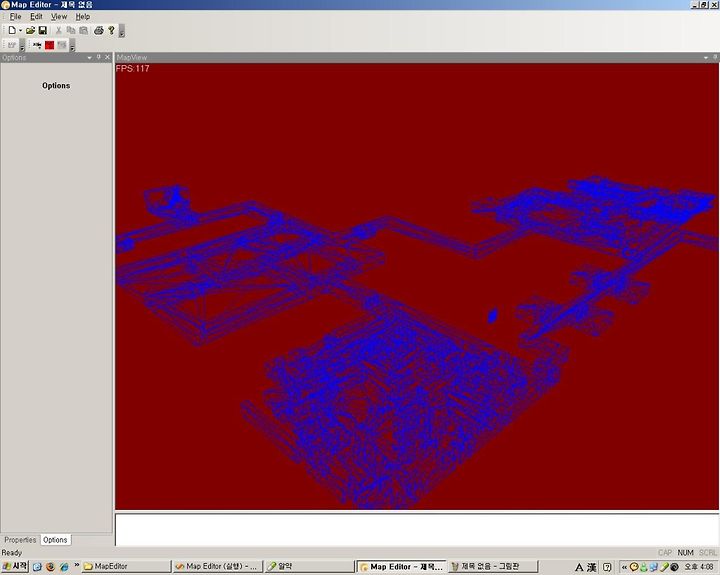Click inside the white output pane below MapView
This screenshot has height=575, width=720.
click(x=416, y=530)
